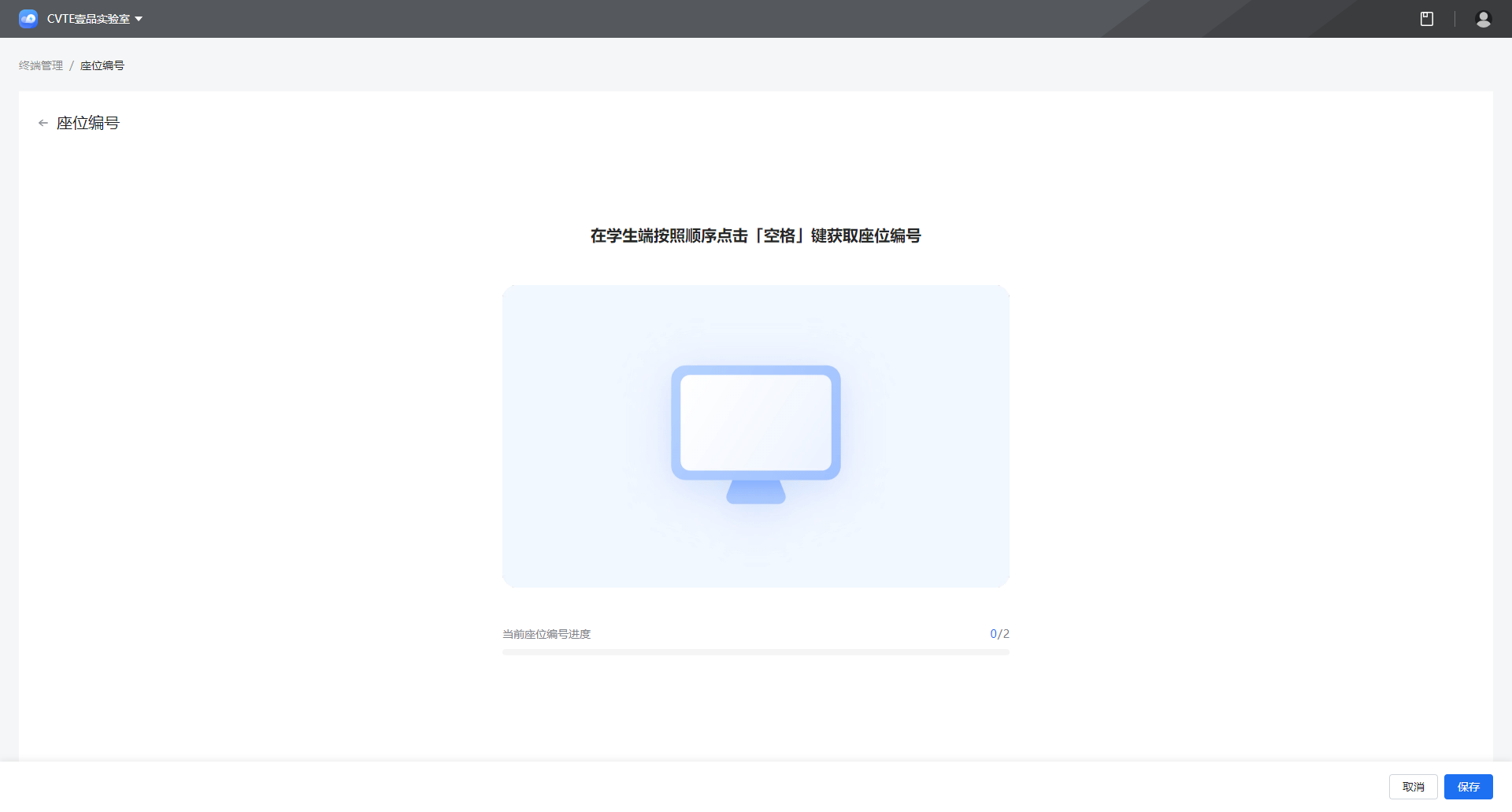Click the 当前座位编号进度 label

(x=547, y=634)
